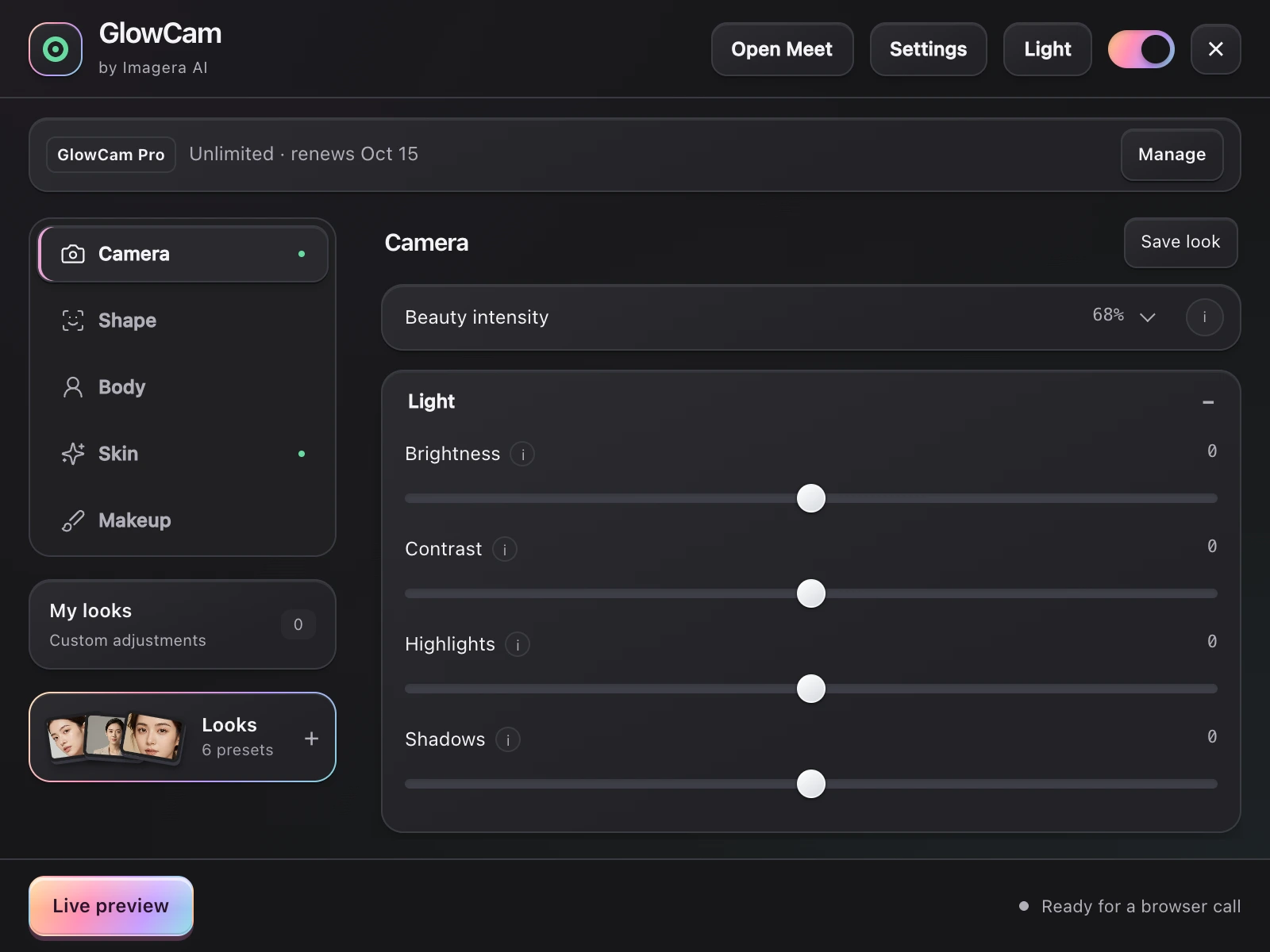Click the My looks count badge

298,624
